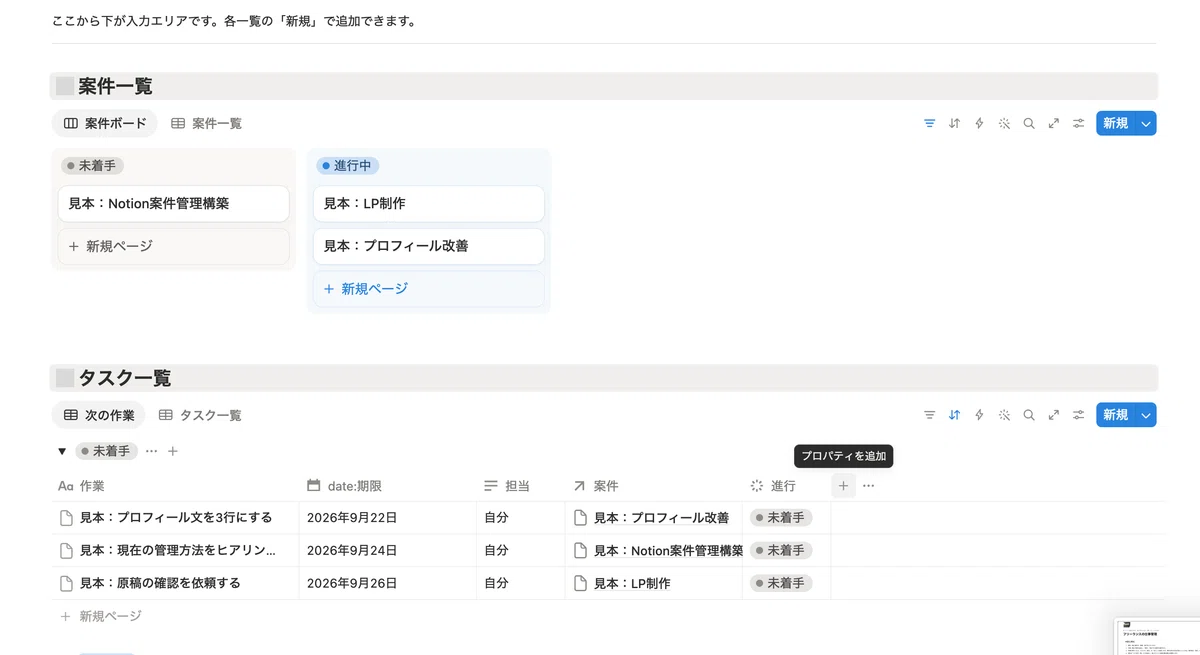Screen dimensions: 1200x655
Task: Open 案件一覧 database in full page
Action: click(1054, 123)
